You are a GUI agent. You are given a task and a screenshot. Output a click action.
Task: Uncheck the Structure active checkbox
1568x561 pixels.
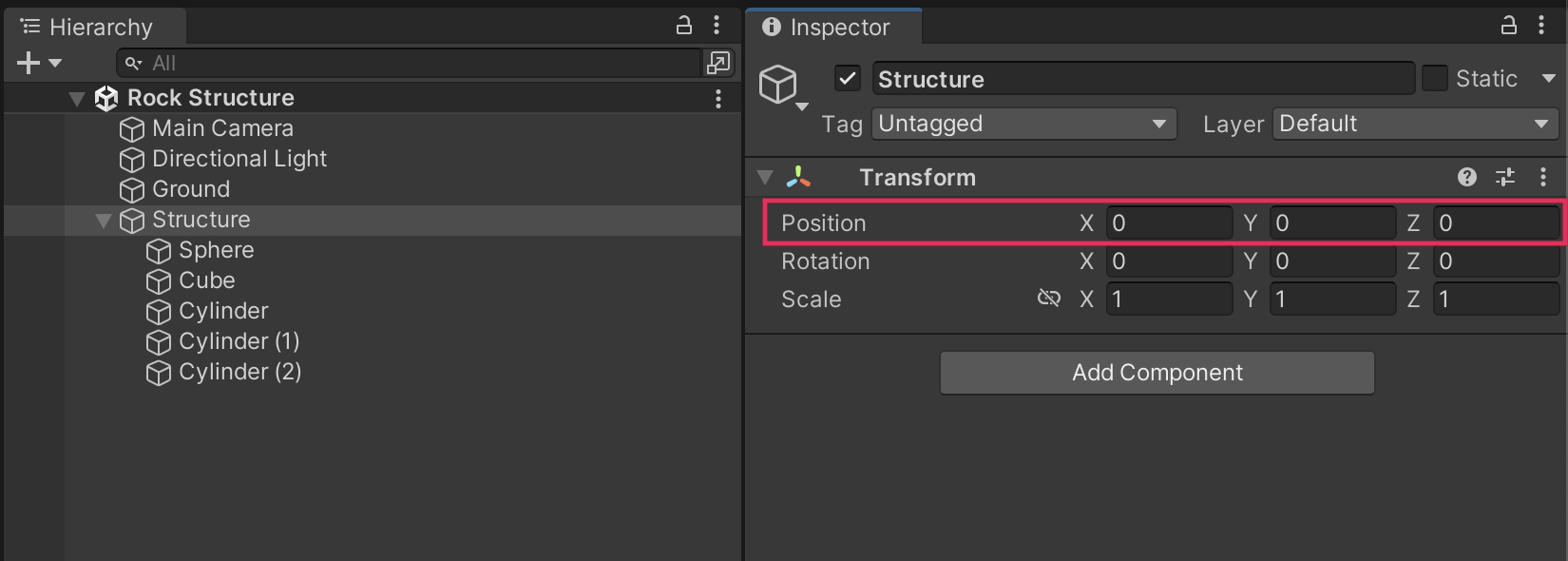(x=848, y=78)
